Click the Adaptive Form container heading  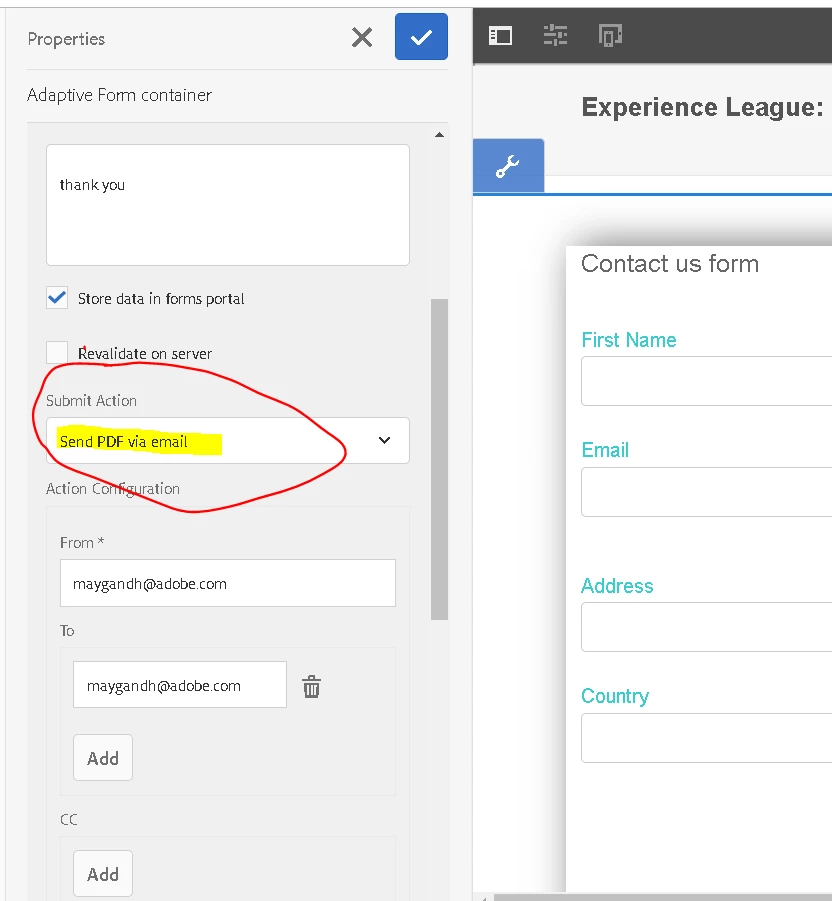tap(120, 95)
